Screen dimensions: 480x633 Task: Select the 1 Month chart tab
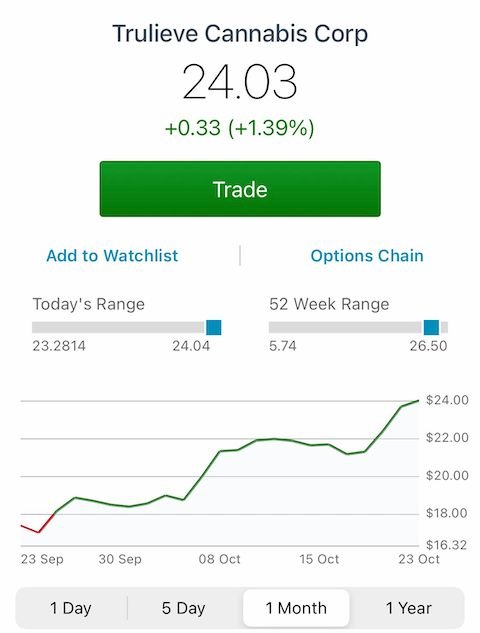click(x=296, y=608)
